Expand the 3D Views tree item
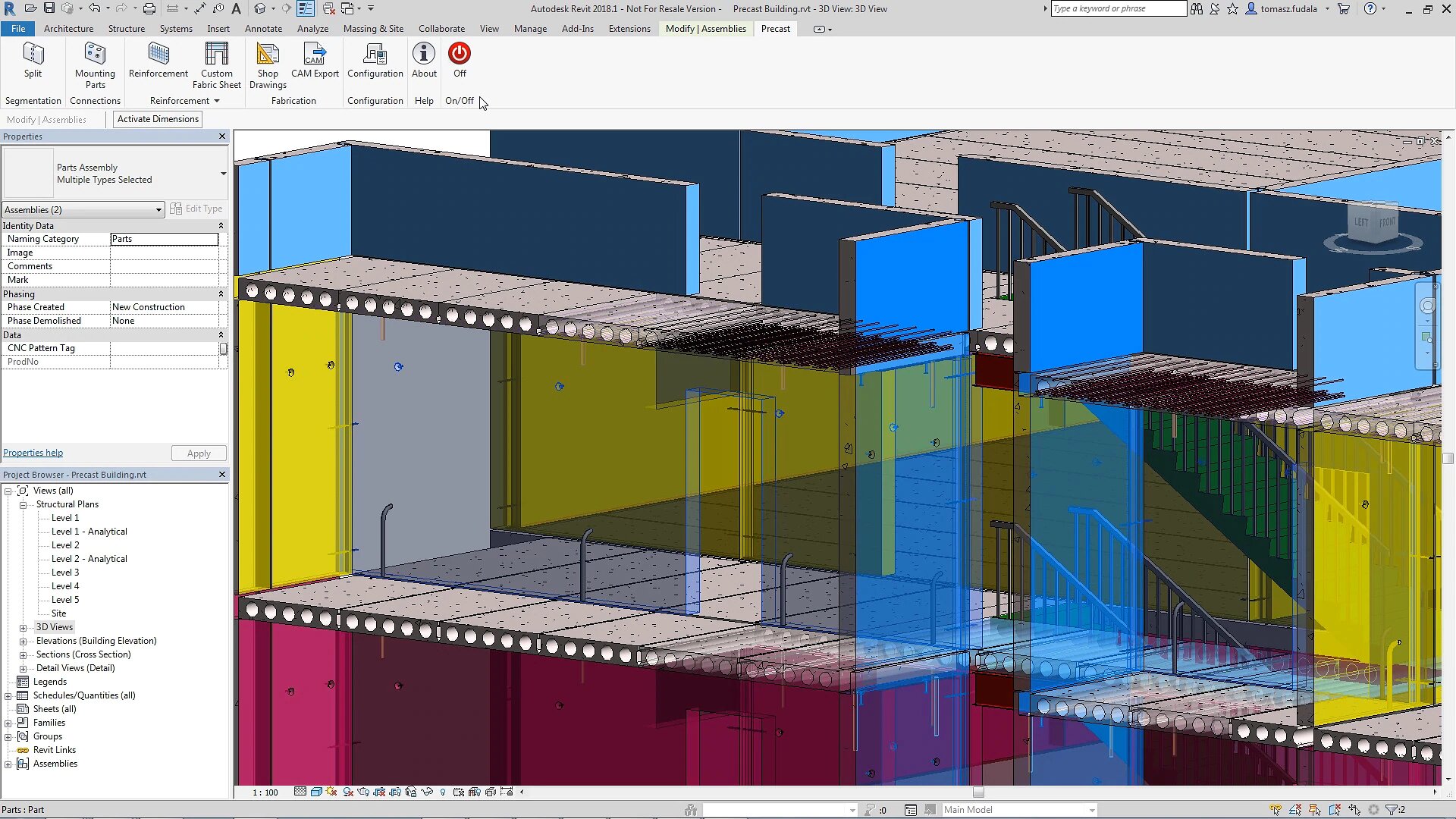The width and height of the screenshot is (1456, 819). tap(23, 628)
